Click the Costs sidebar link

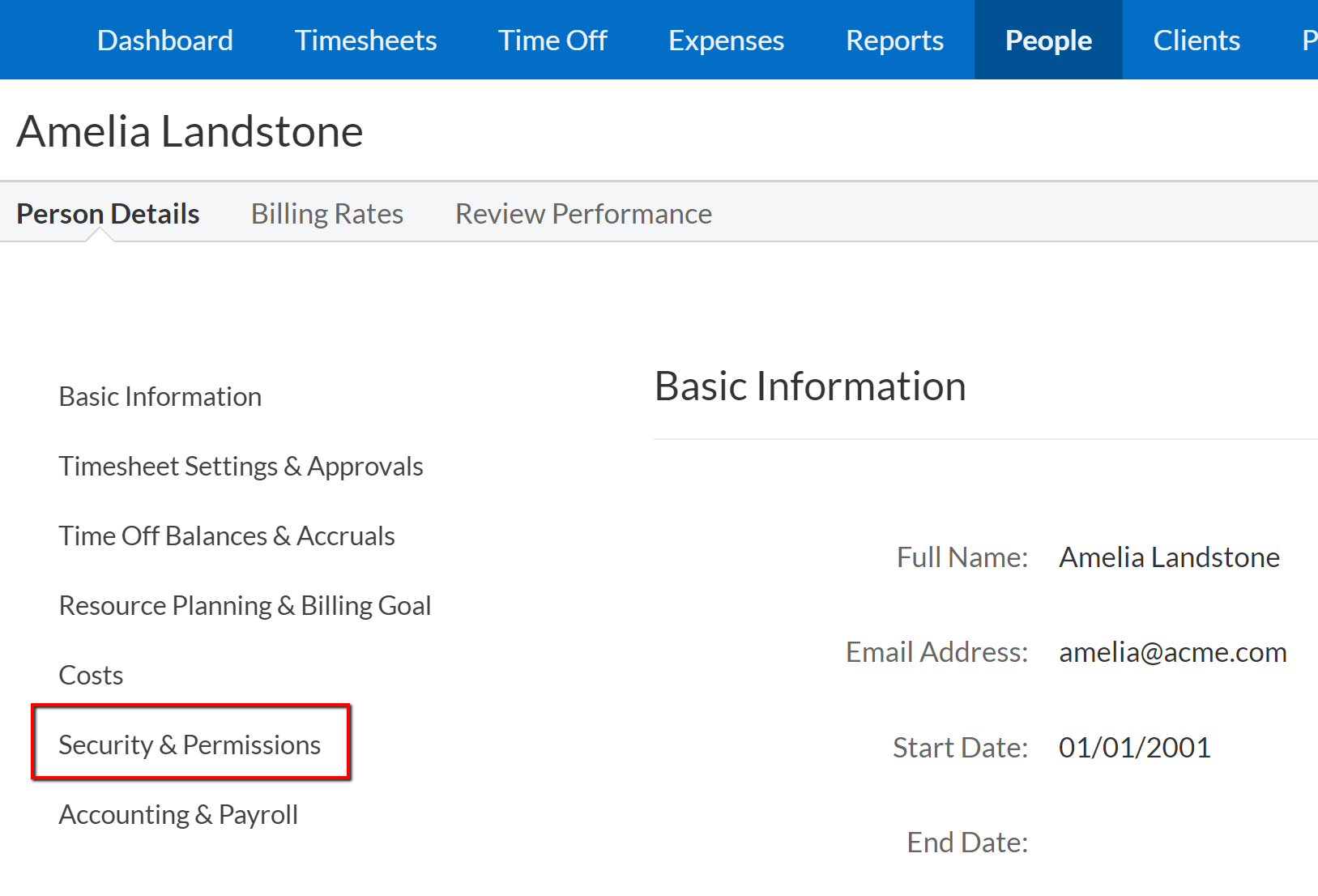(91, 676)
